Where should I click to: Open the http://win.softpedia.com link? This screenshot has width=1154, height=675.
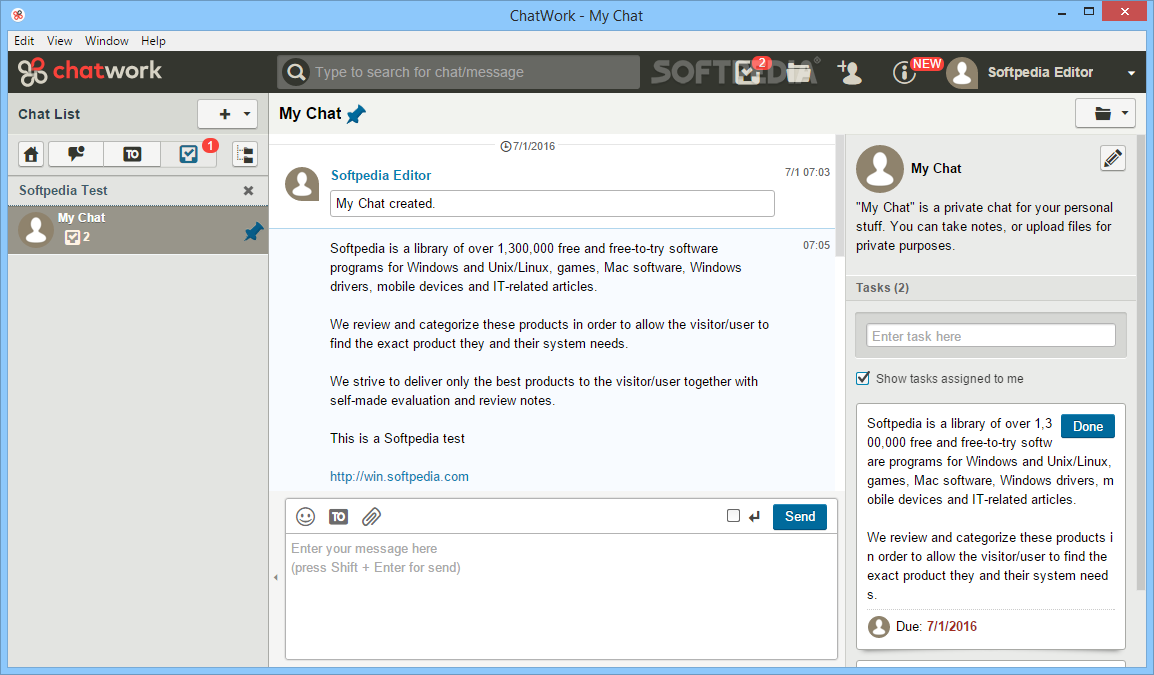399,476
